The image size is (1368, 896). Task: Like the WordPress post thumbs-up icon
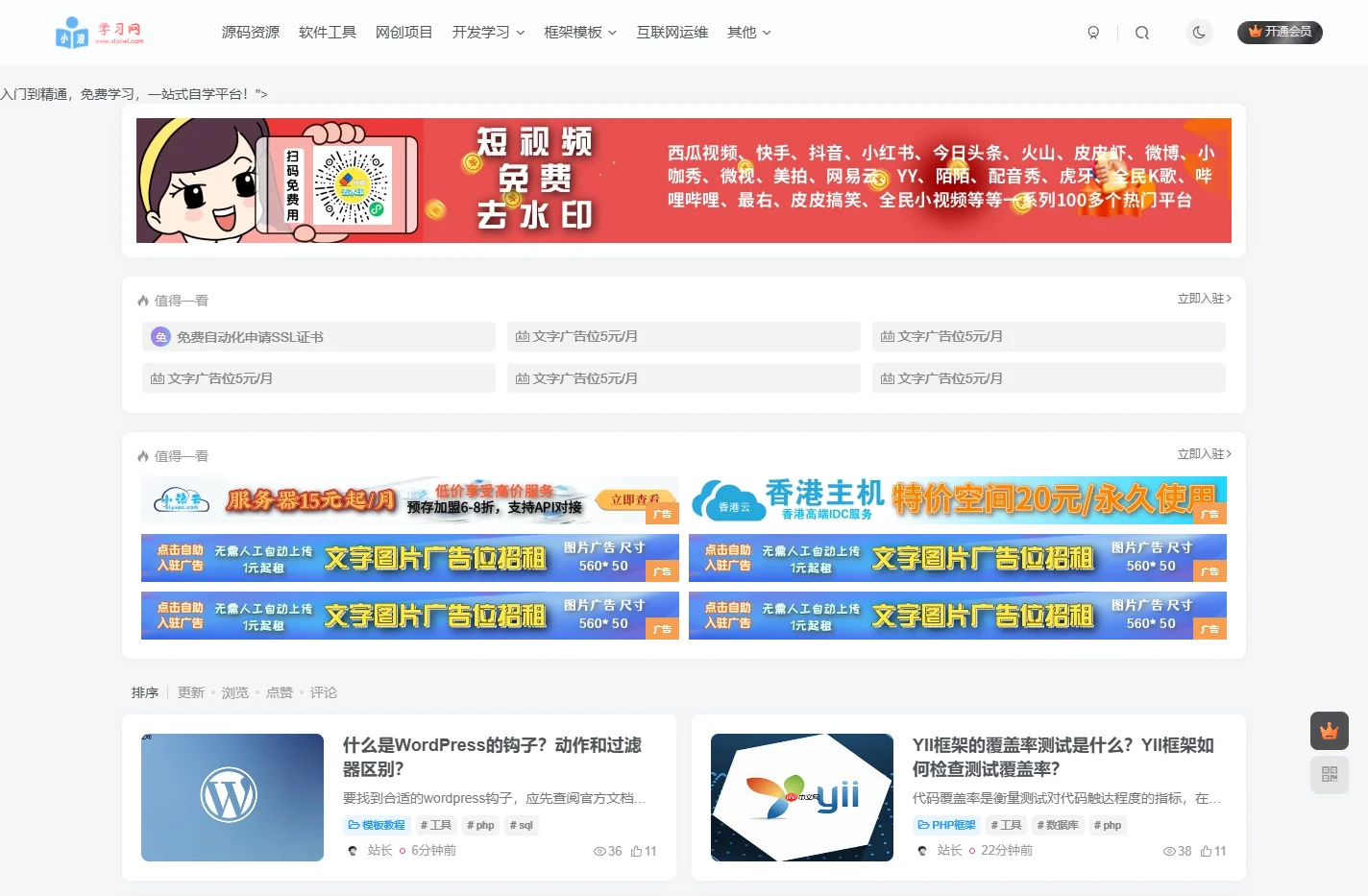point(636,851)
